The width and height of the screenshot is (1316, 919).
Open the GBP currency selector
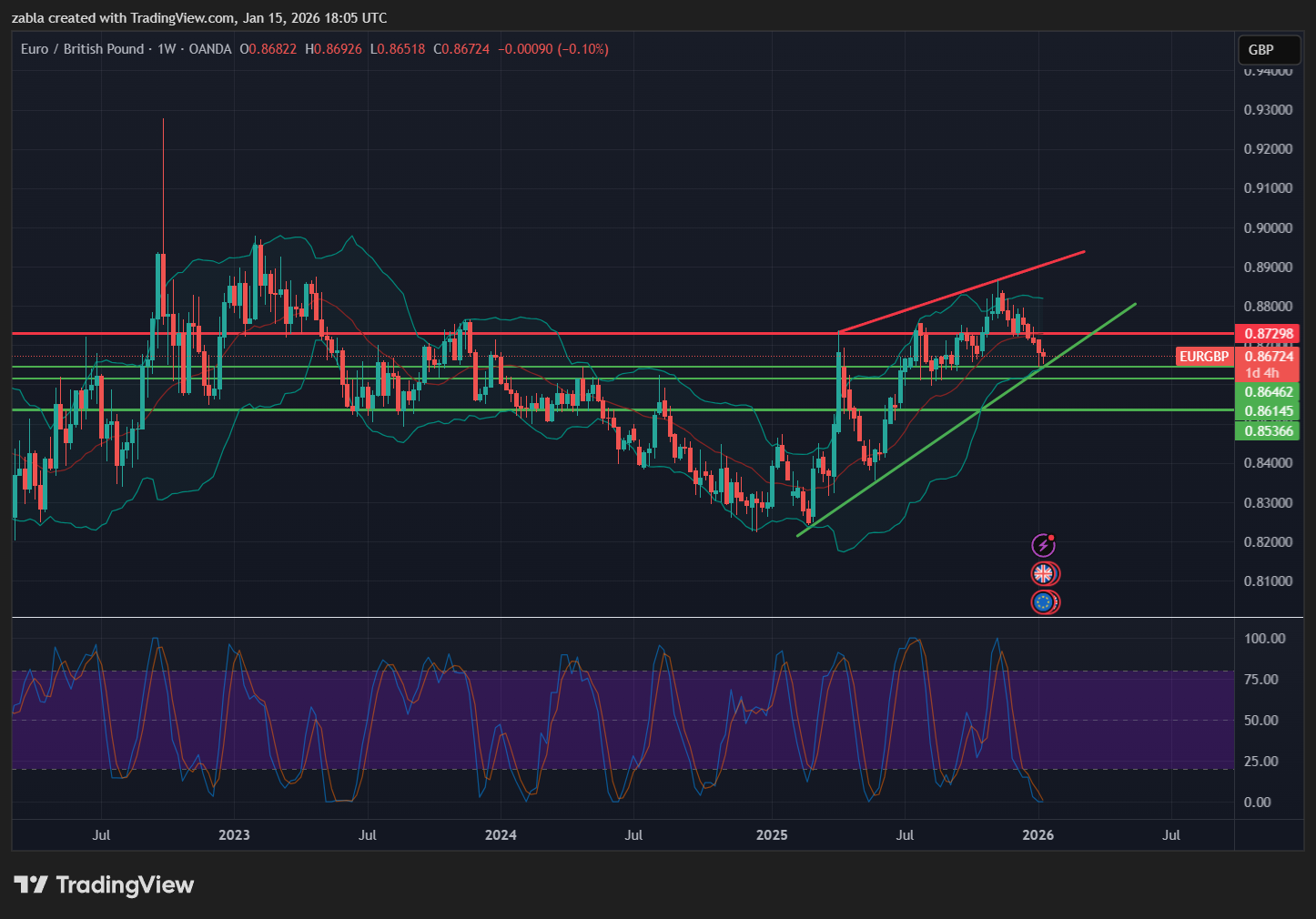pyautogui.click(x=1266, y=50)
